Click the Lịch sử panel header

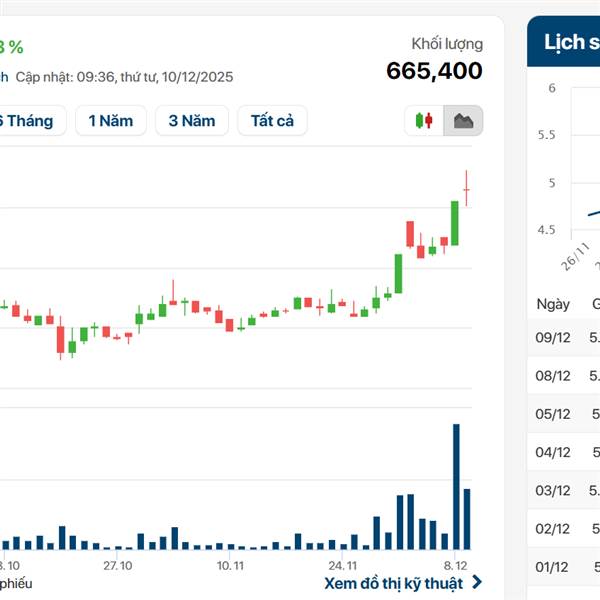565,42
